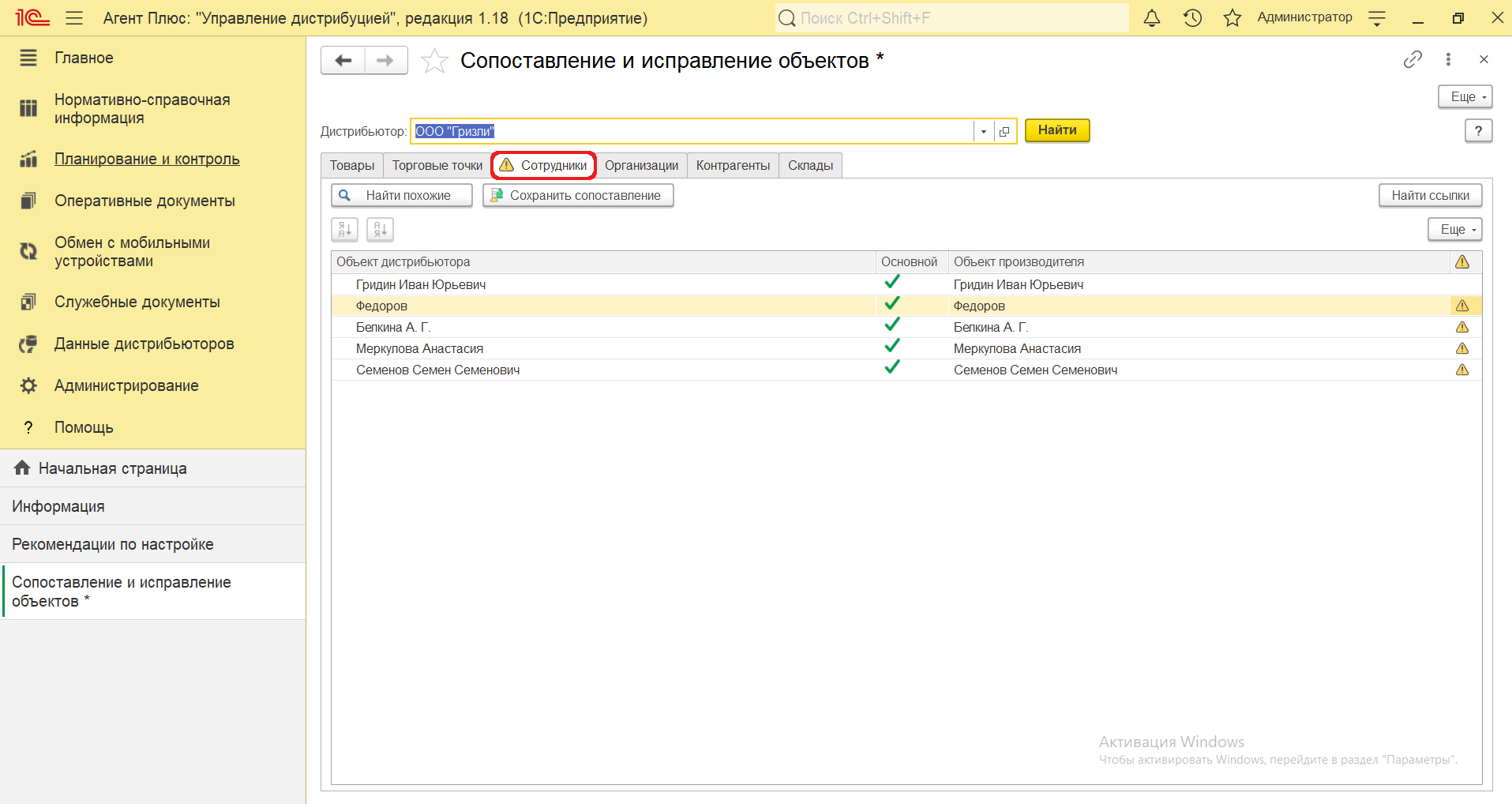Click the search magnifier in the title bar
Viewport: 1512px width, 804px height.
[786, 18]
